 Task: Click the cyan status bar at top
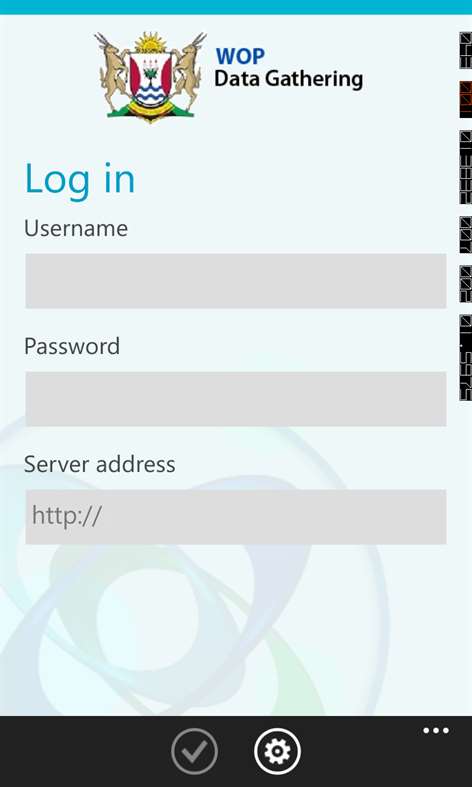click(236, 7)
